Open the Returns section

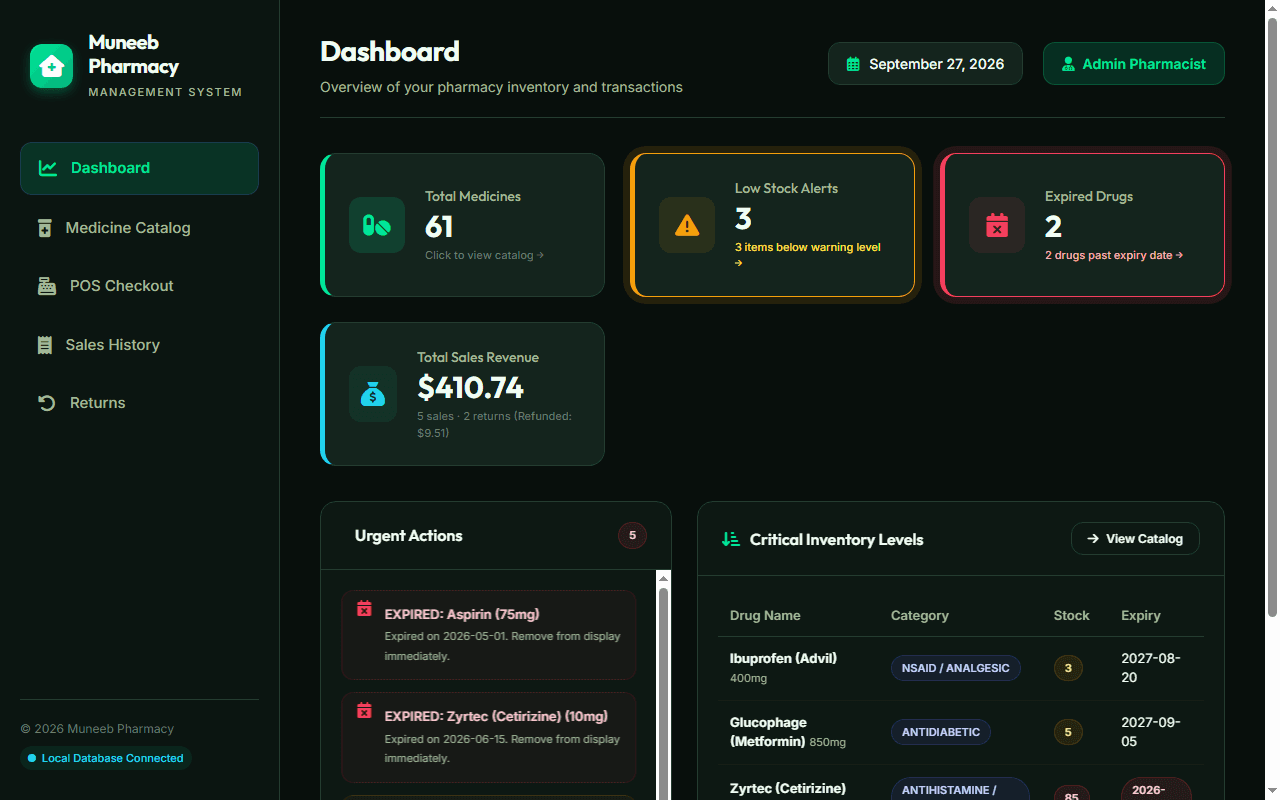[139, 403]
